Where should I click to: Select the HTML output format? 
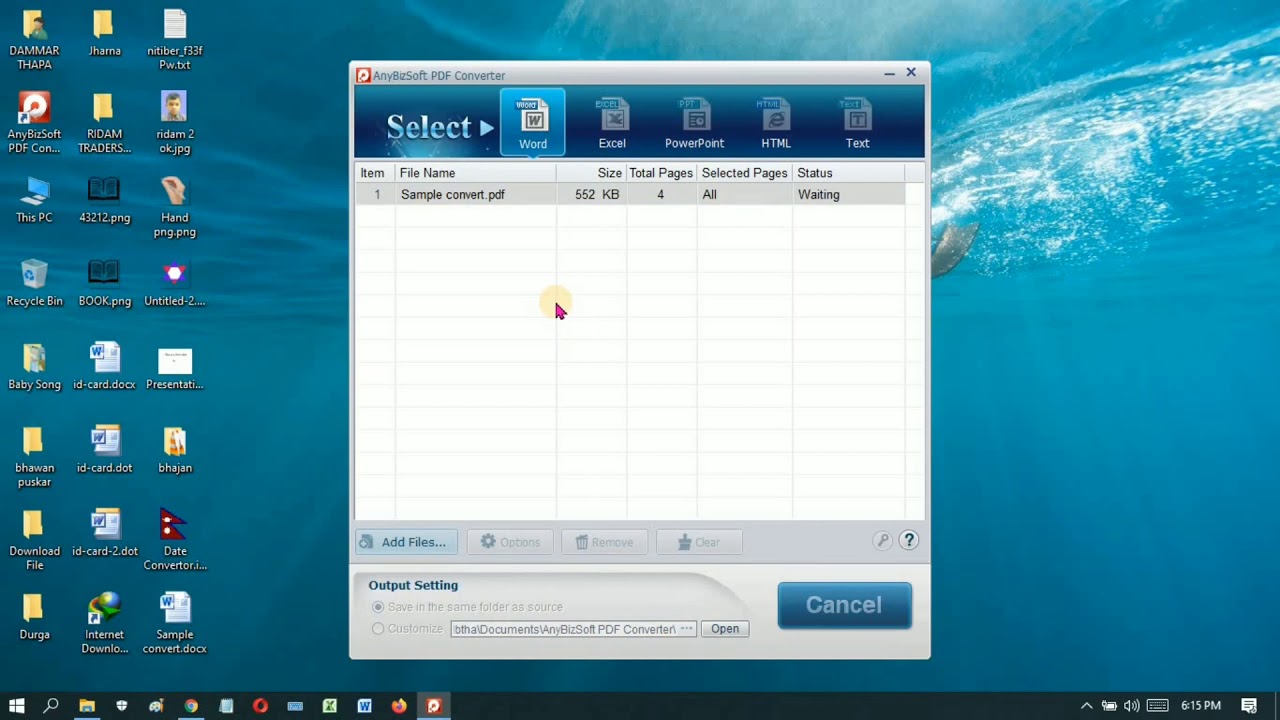coord(776,123)
